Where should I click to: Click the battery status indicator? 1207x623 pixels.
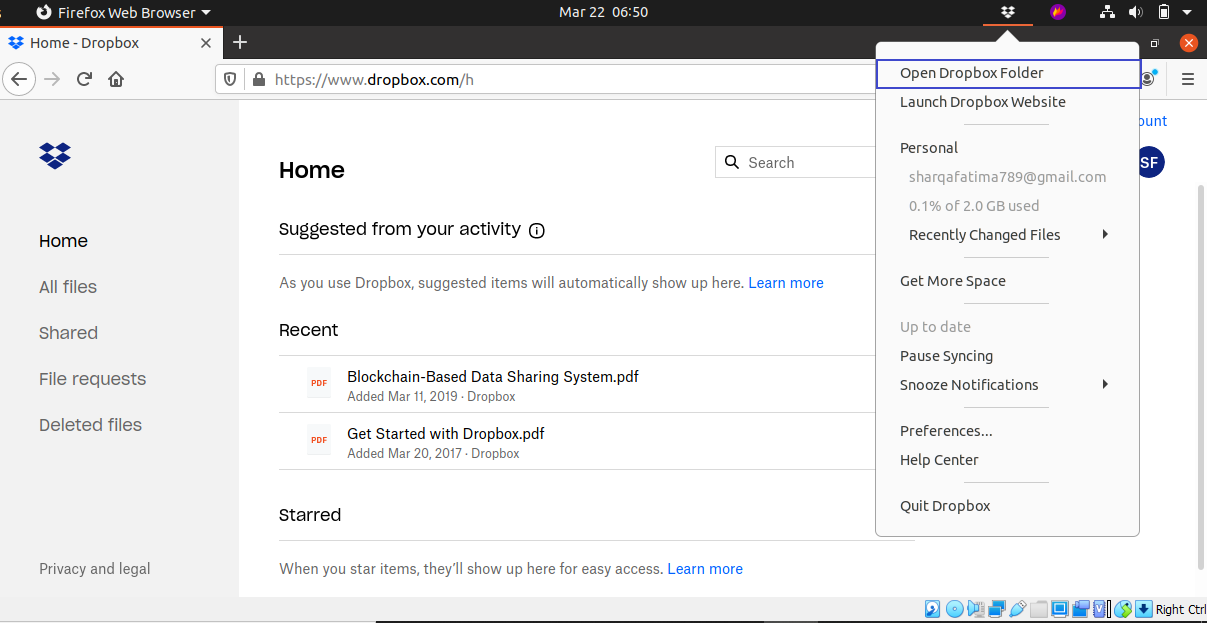click(1163, 12)
